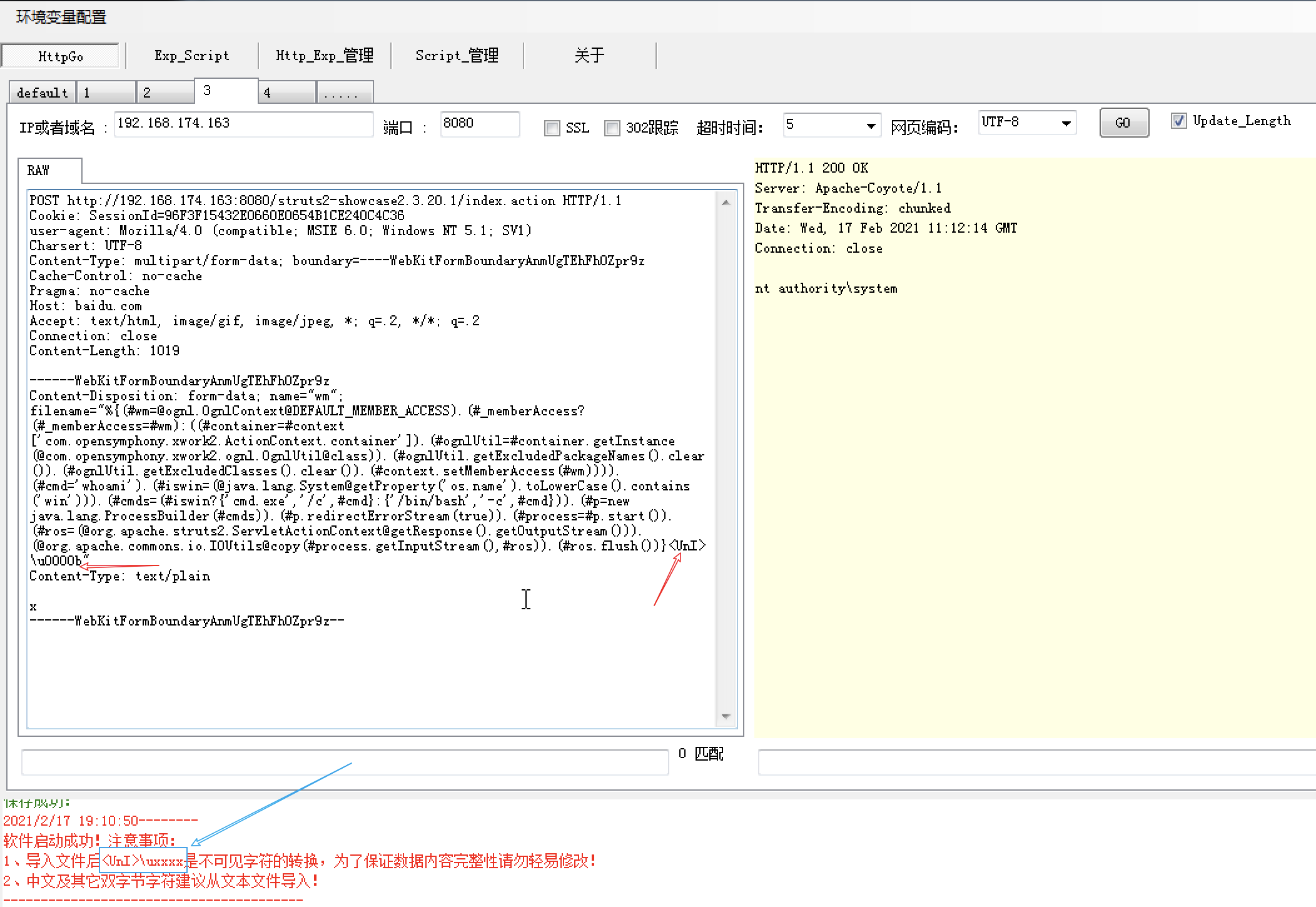This screenshot has height=907, width=1316.
Task: Select the Script_管理 tab
Action: 457,56
